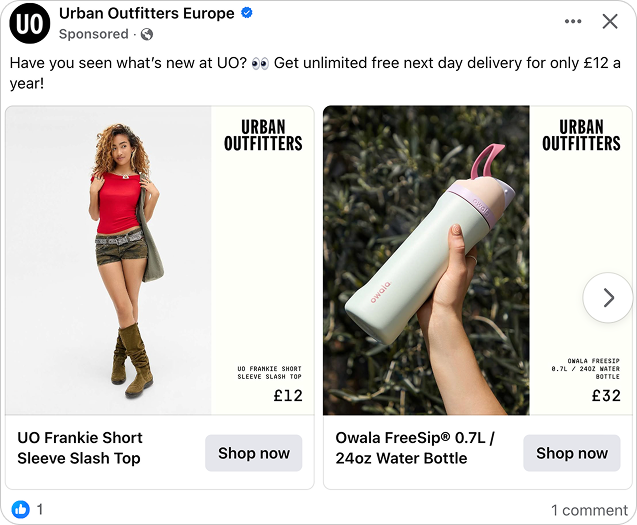Advance carousel with the right arrow
Viewport: 637px width, 525px height.
click(608, 297)
